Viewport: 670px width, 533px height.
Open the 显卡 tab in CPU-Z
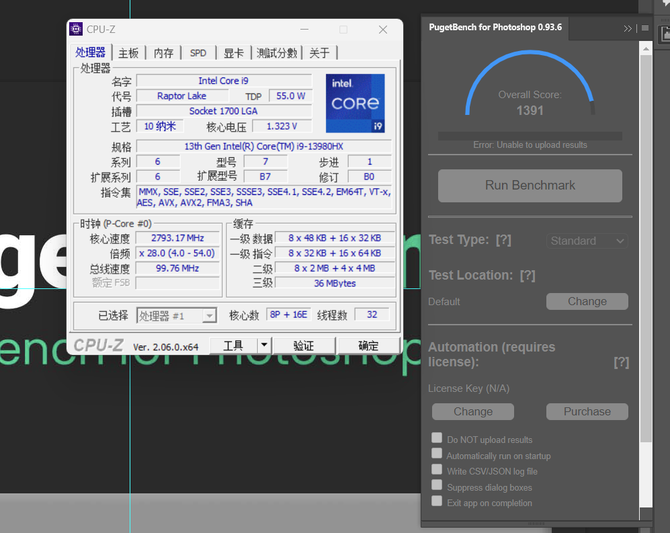tap(233, 53)
